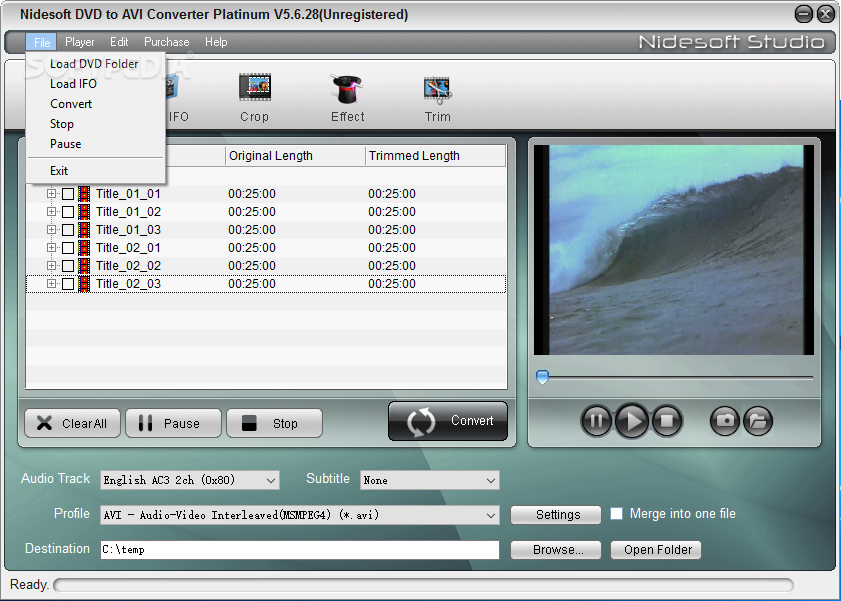Expand the Title_02_02 tree node
Image resolution: width=841 pixels, height=601 pixels.
[x=51, y=265]
